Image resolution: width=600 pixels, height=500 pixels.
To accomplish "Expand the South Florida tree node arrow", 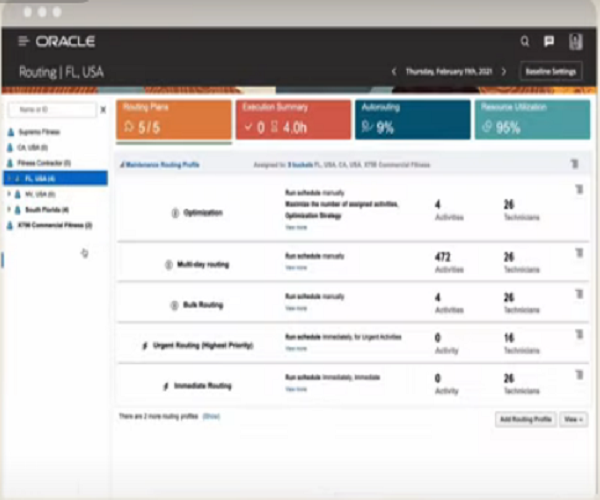I will click(x=9, y=210).
